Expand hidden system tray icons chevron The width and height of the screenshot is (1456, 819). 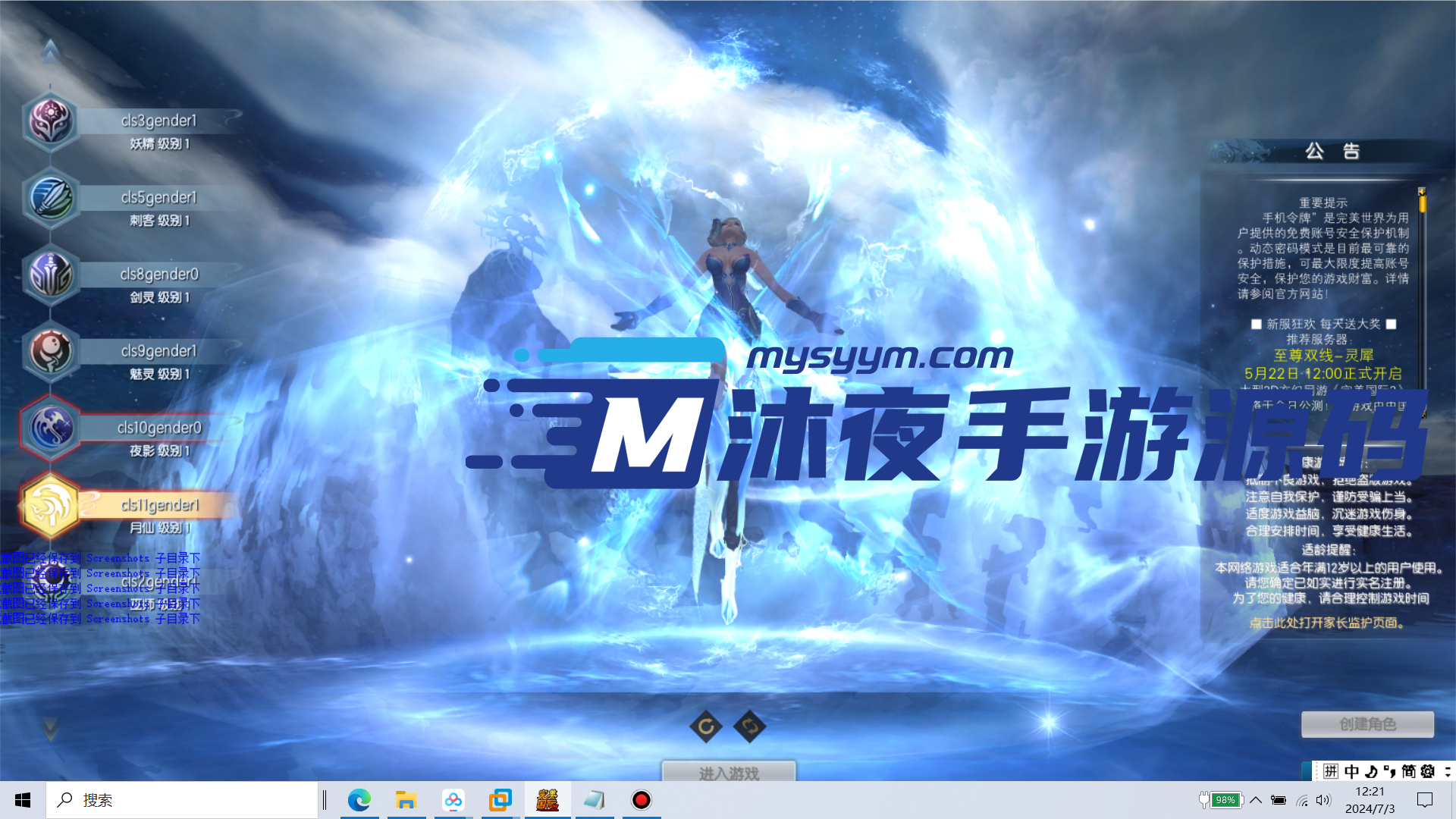[x=1256, y=800]
